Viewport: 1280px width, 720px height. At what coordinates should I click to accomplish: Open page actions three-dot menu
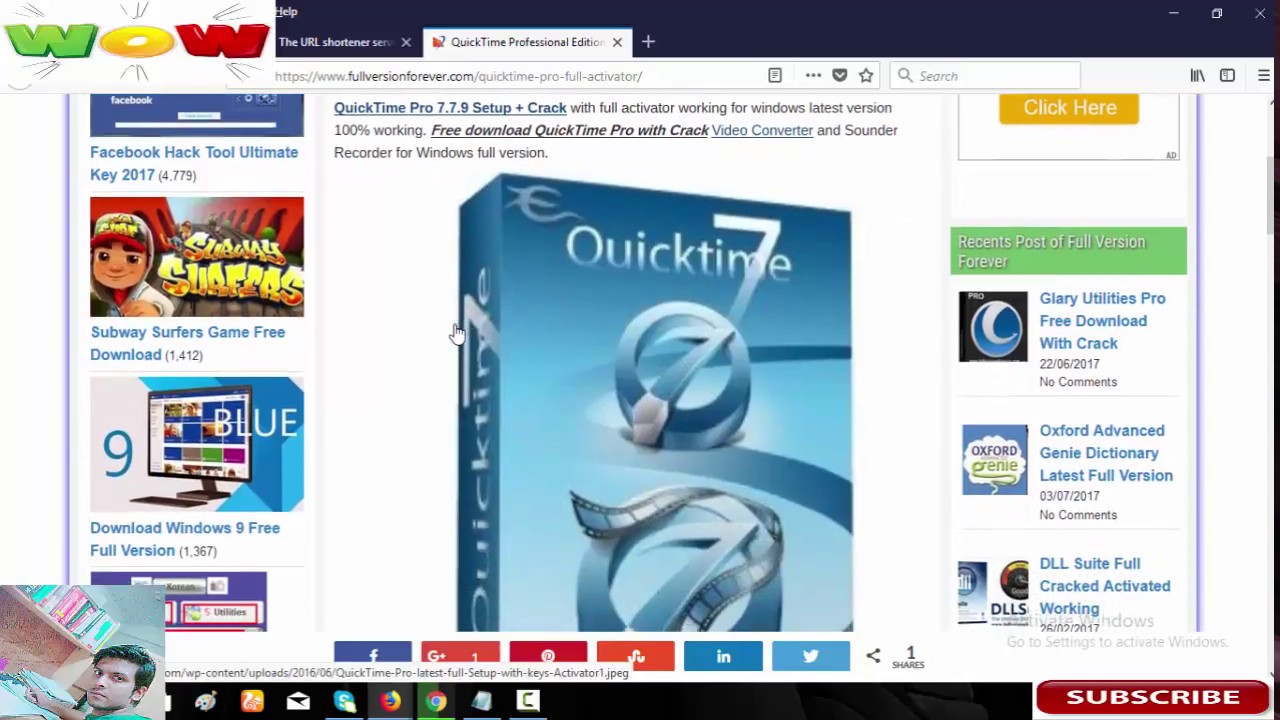pos(813,76)
